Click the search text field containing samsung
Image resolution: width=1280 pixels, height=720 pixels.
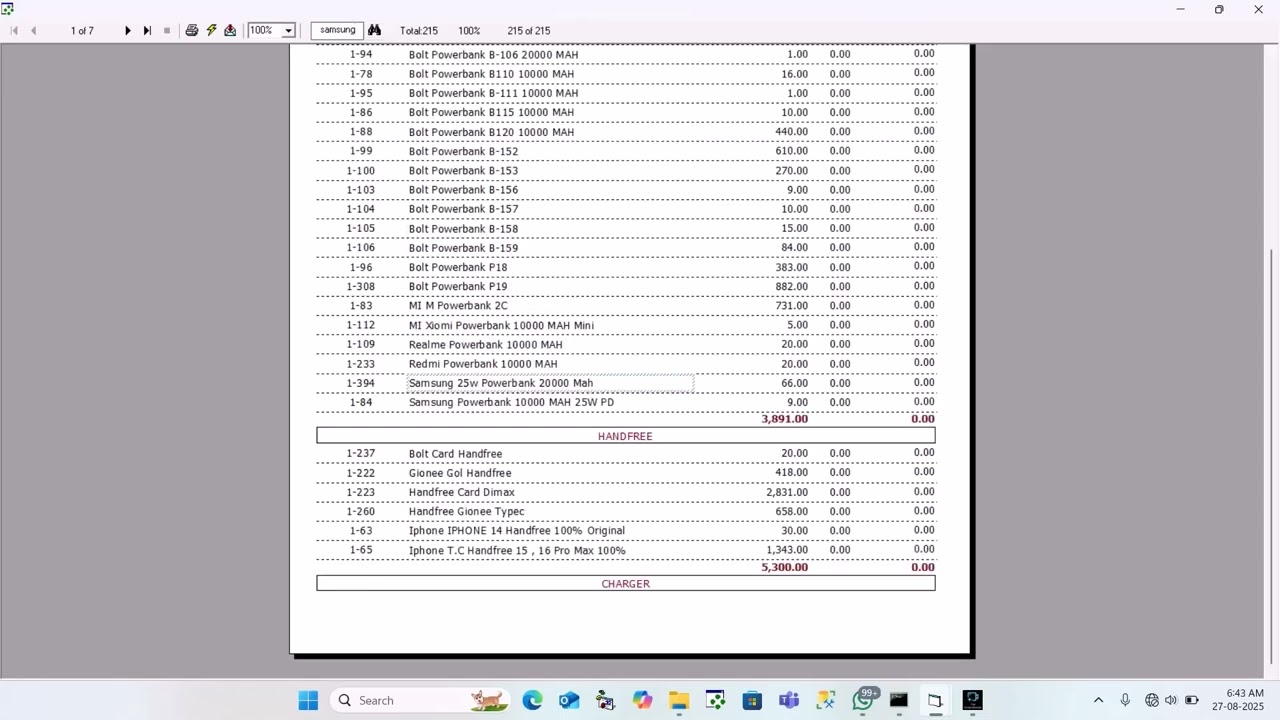337,31
